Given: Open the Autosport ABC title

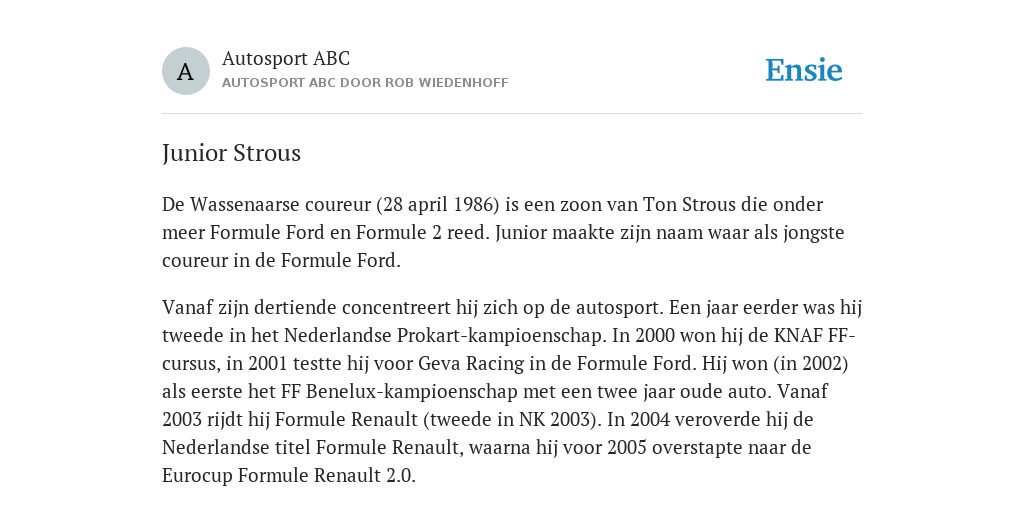Looking at the screenshot, I should pos(286,58).
